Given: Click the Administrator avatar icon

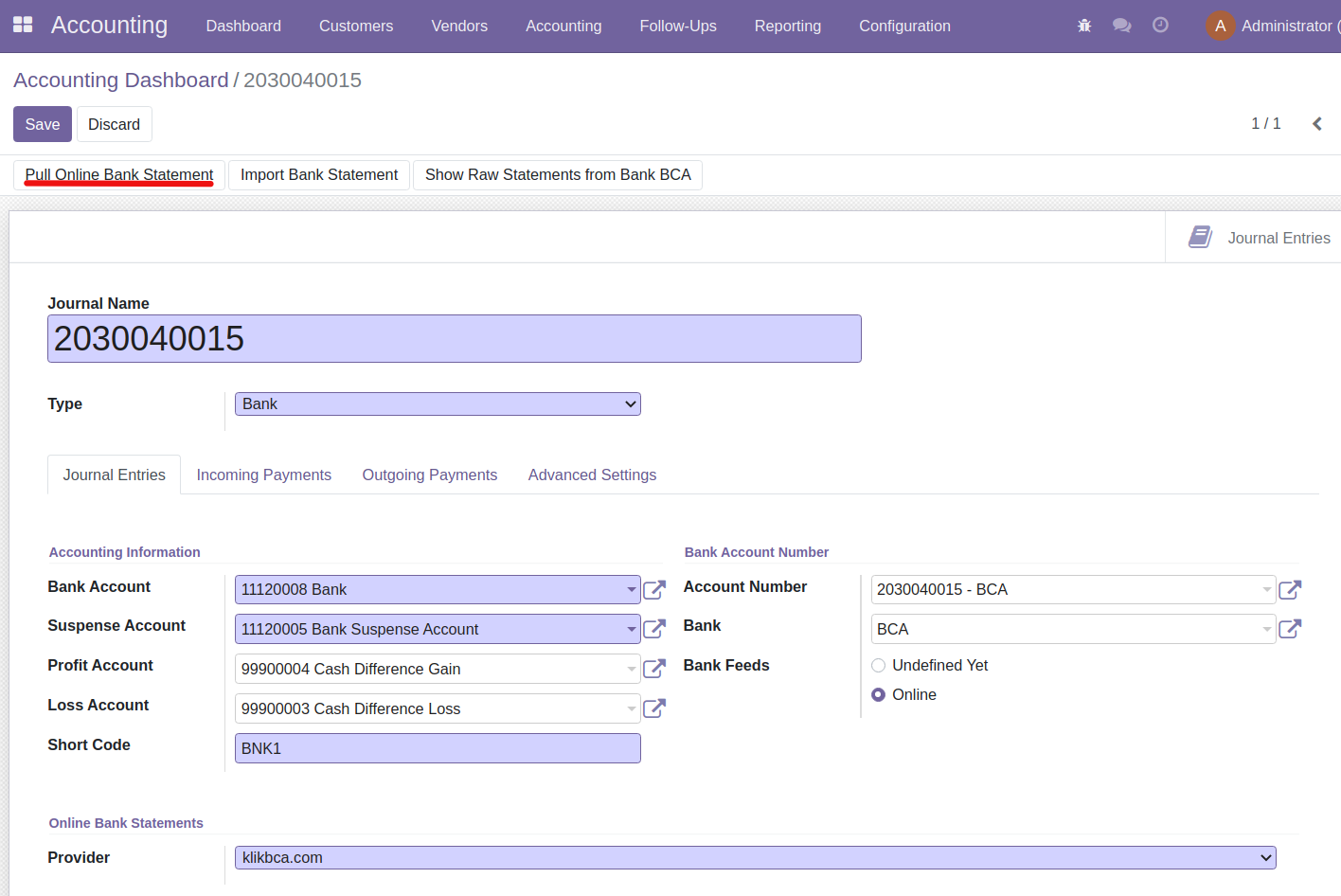Looking at the screenshot, I should tap(1220, 26).
